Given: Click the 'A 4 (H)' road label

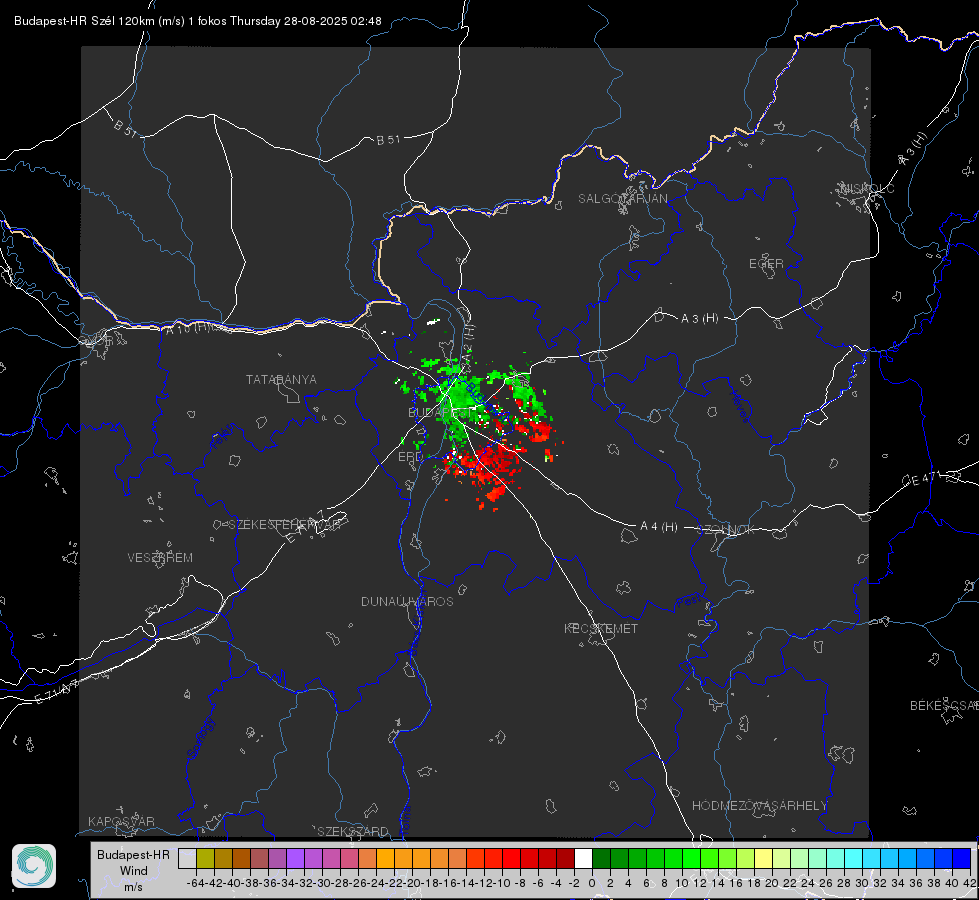Looking at the screenshot, I should pos(659,527).
